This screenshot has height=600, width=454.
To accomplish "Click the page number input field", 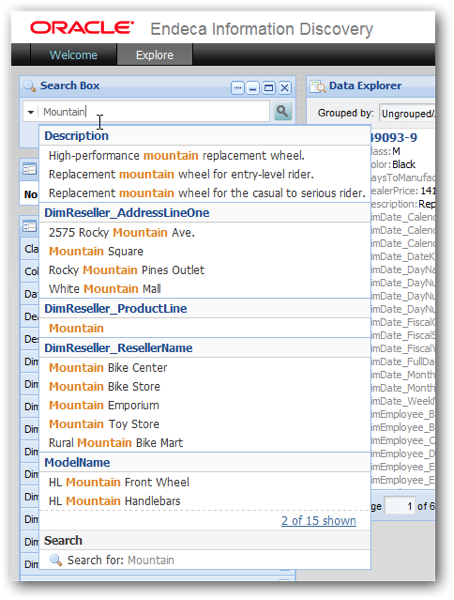I will [400, 506].
